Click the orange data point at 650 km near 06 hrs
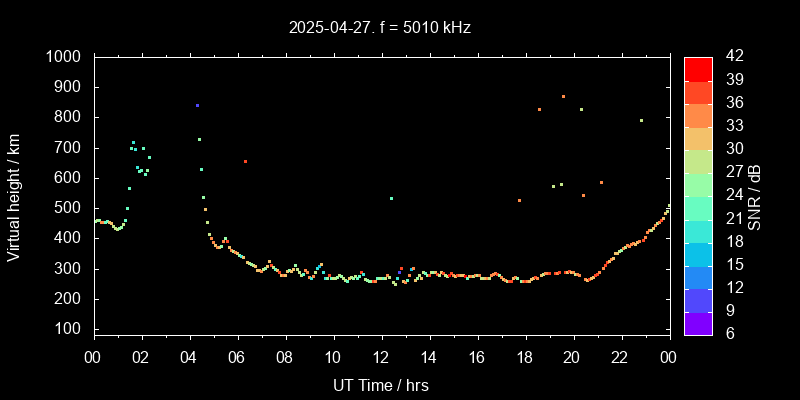800x400 pixels. (x=245, y=161)
